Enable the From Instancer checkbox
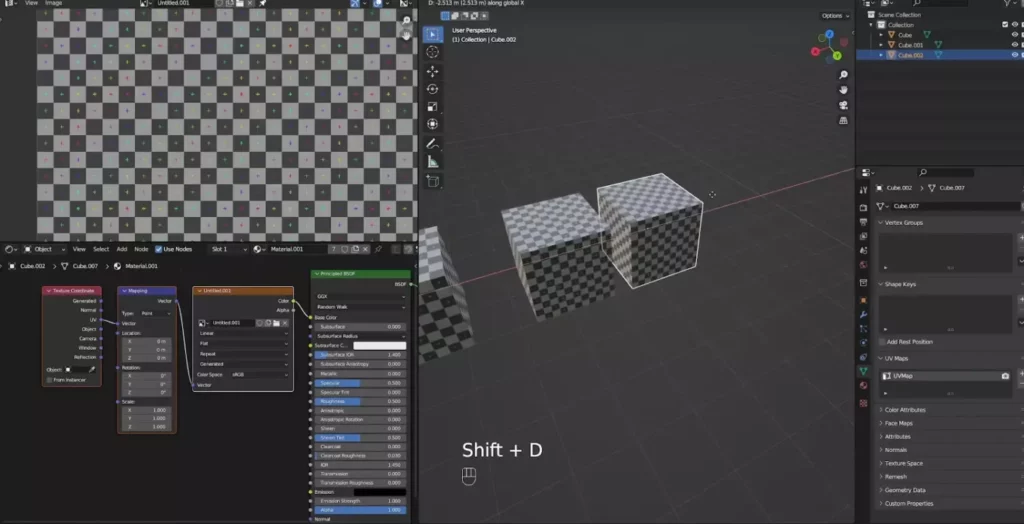Viewport: 1024px width, 524px height. (x=48, y=379)
